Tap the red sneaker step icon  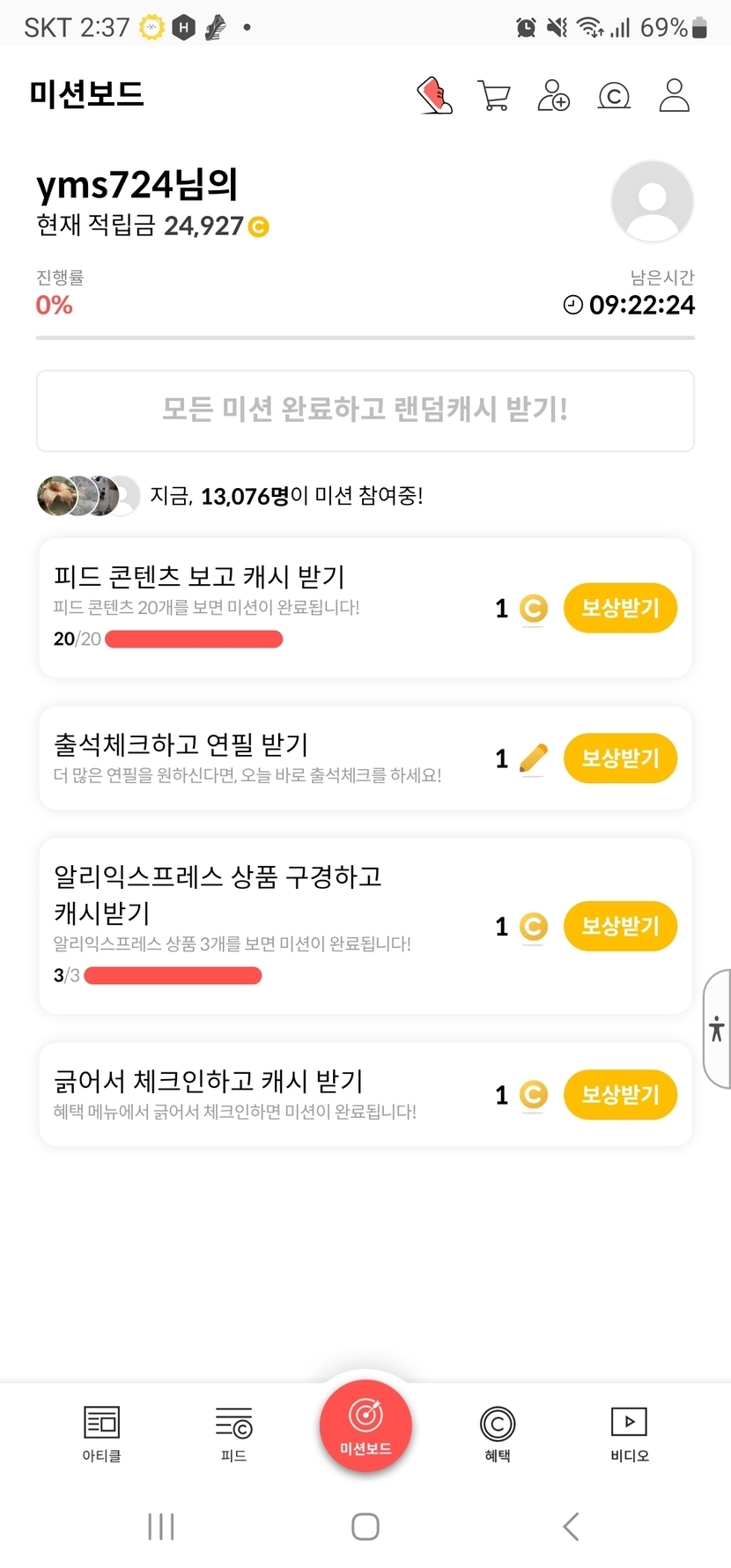[434, 95]
